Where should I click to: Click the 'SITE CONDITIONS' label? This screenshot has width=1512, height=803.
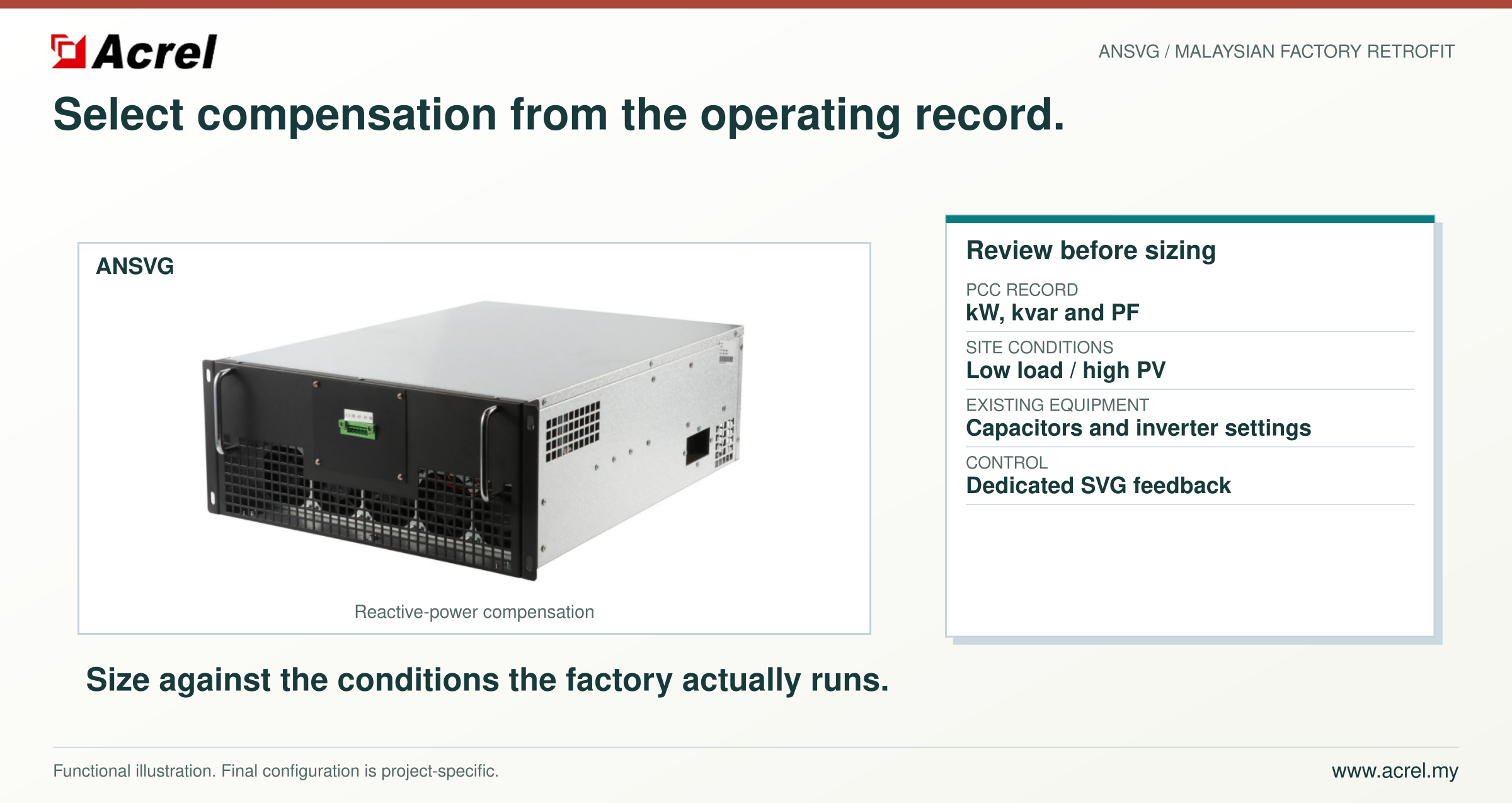click(1039, 347)
